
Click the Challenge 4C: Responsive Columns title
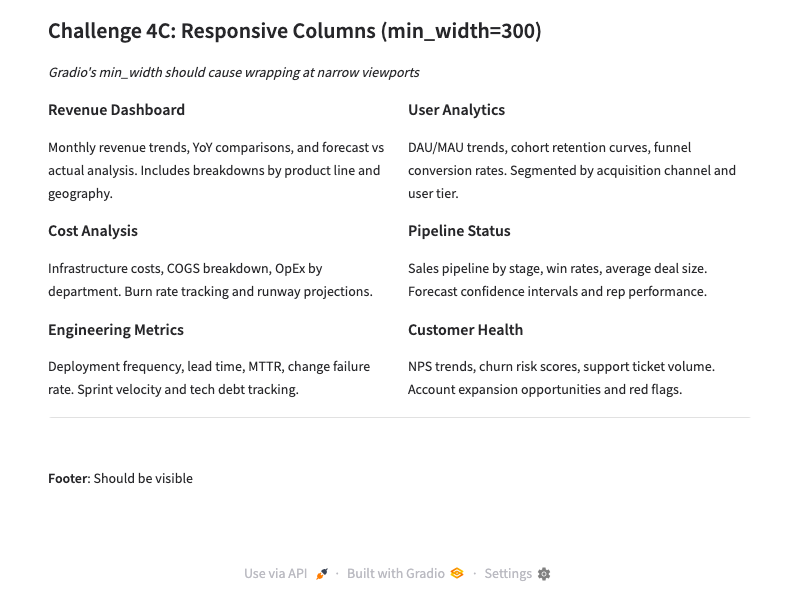294,31
